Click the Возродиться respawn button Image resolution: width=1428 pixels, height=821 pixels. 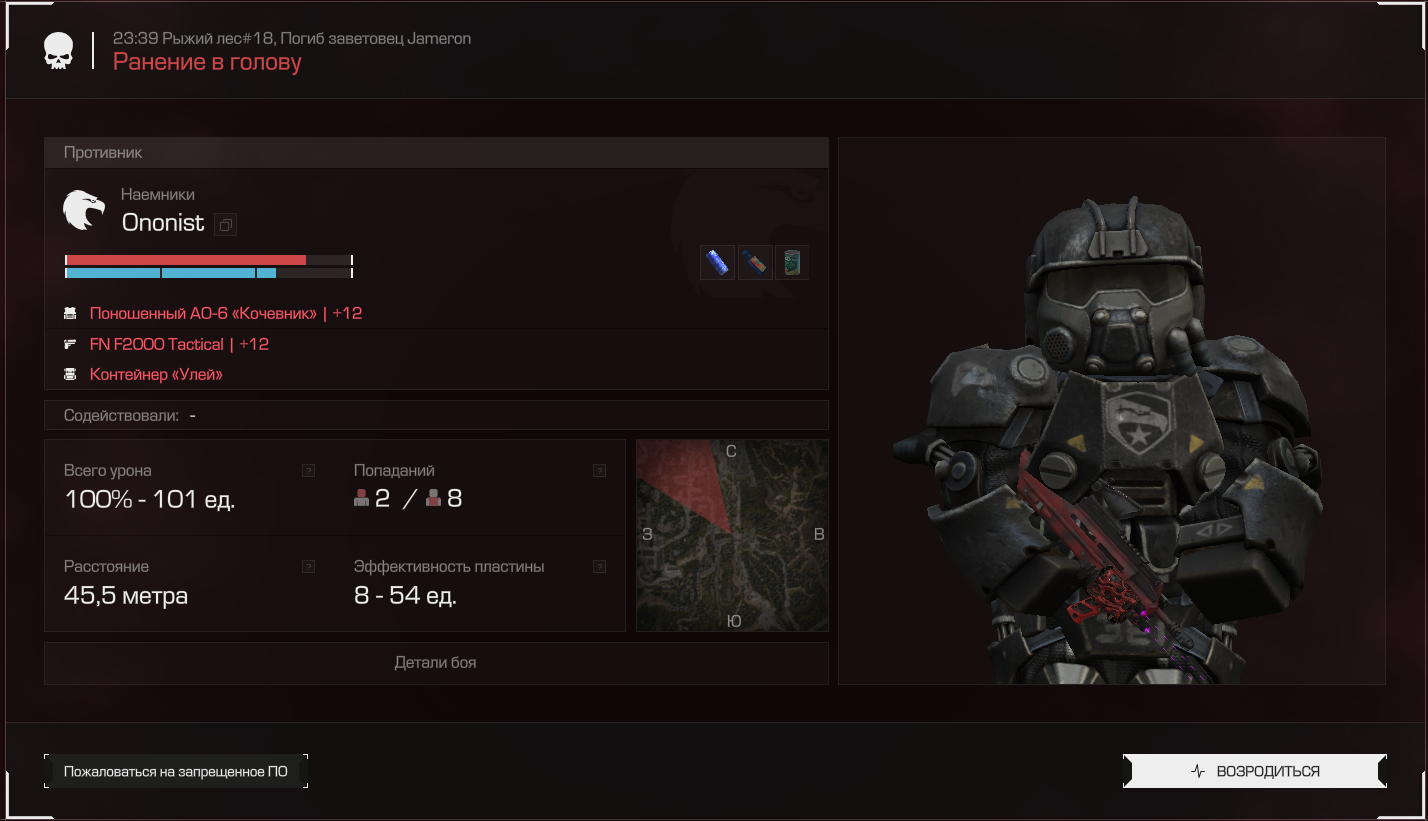pos(1255,771)
